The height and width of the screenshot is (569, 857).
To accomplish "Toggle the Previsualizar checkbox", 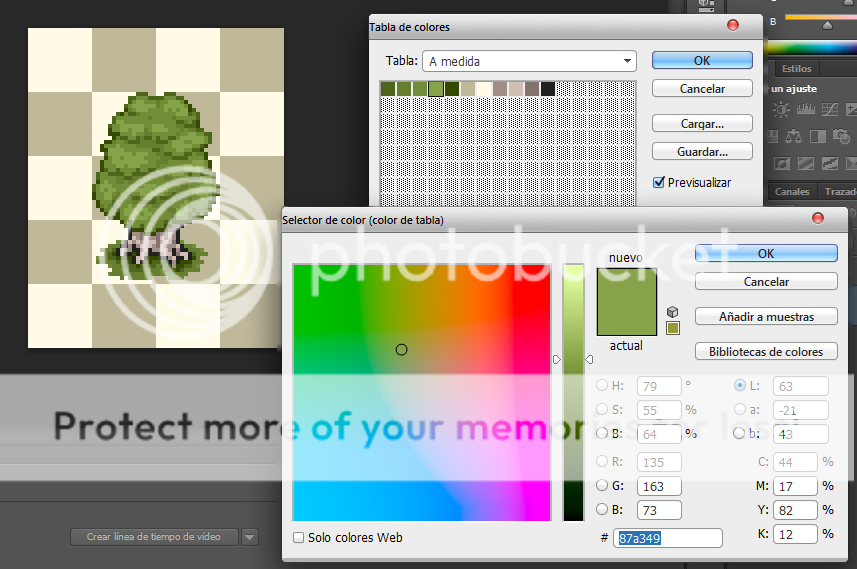I will point(659,182).
